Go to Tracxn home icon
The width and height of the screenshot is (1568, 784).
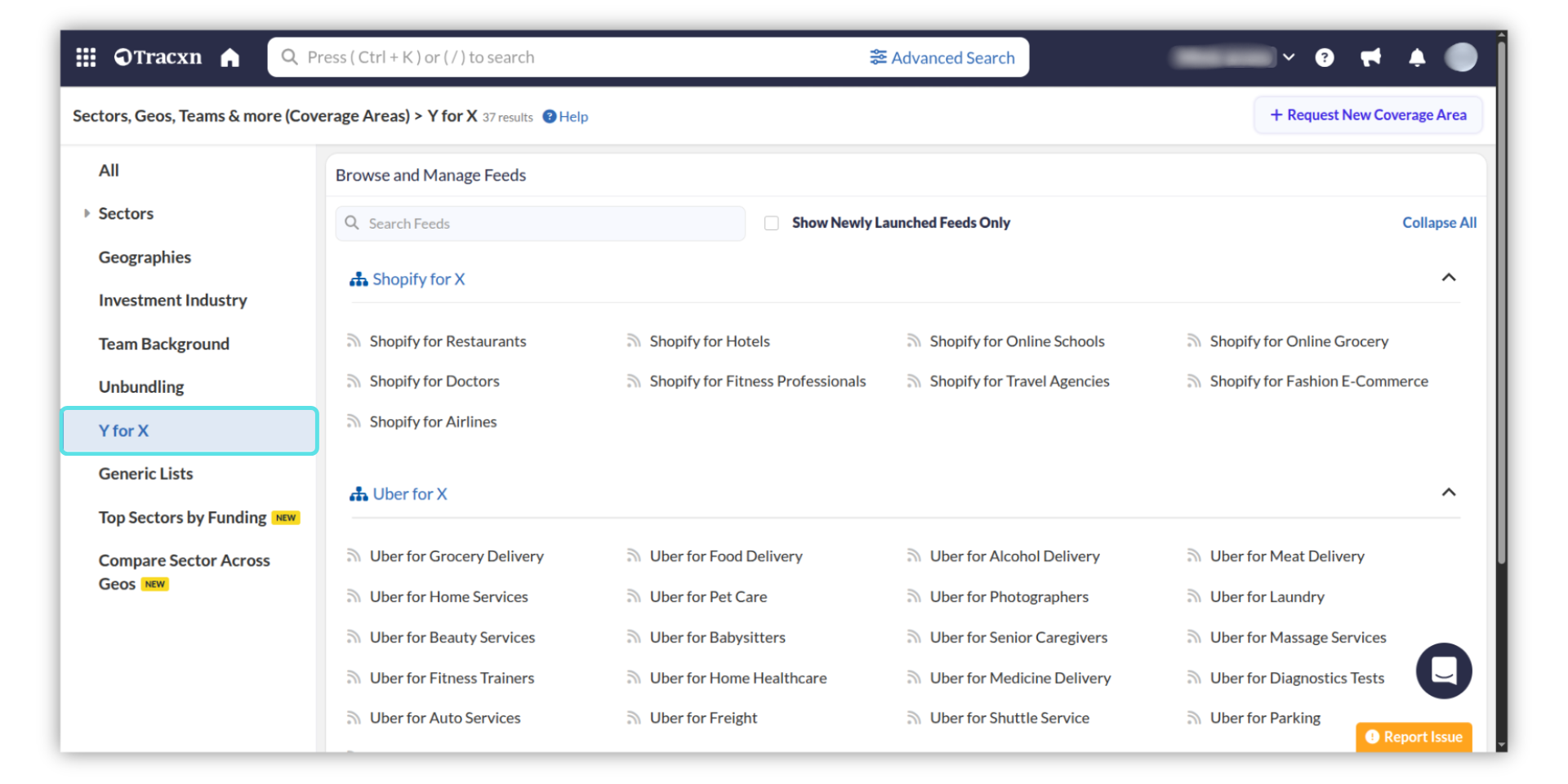tap(230, 57)
